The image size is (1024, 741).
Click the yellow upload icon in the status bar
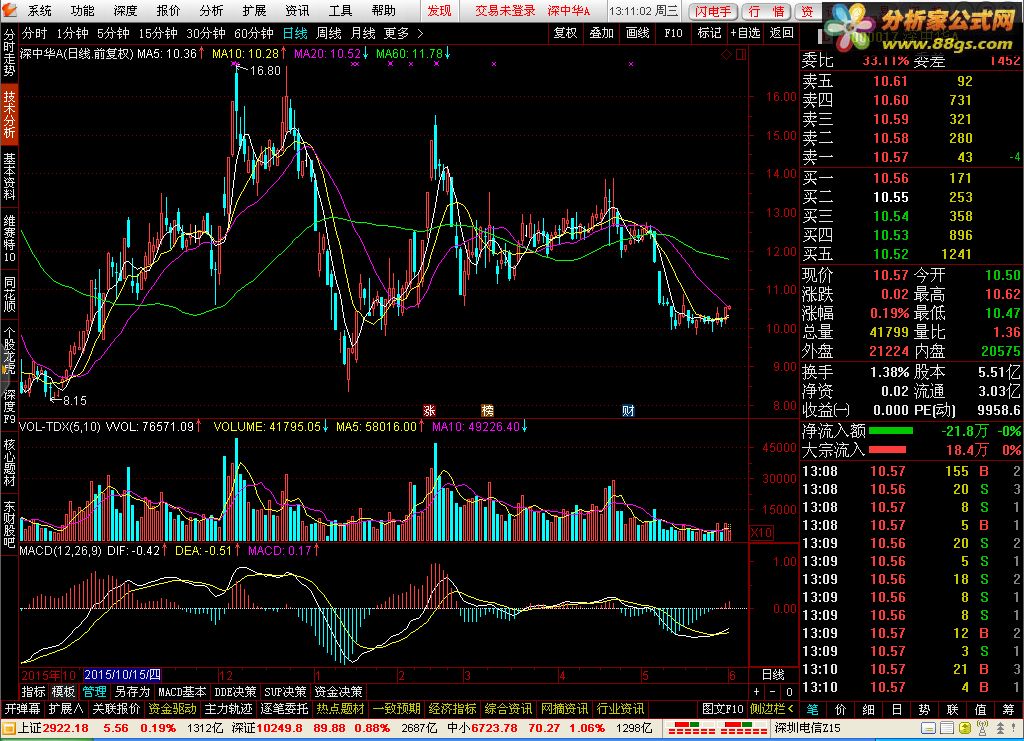tap(964, 728)
